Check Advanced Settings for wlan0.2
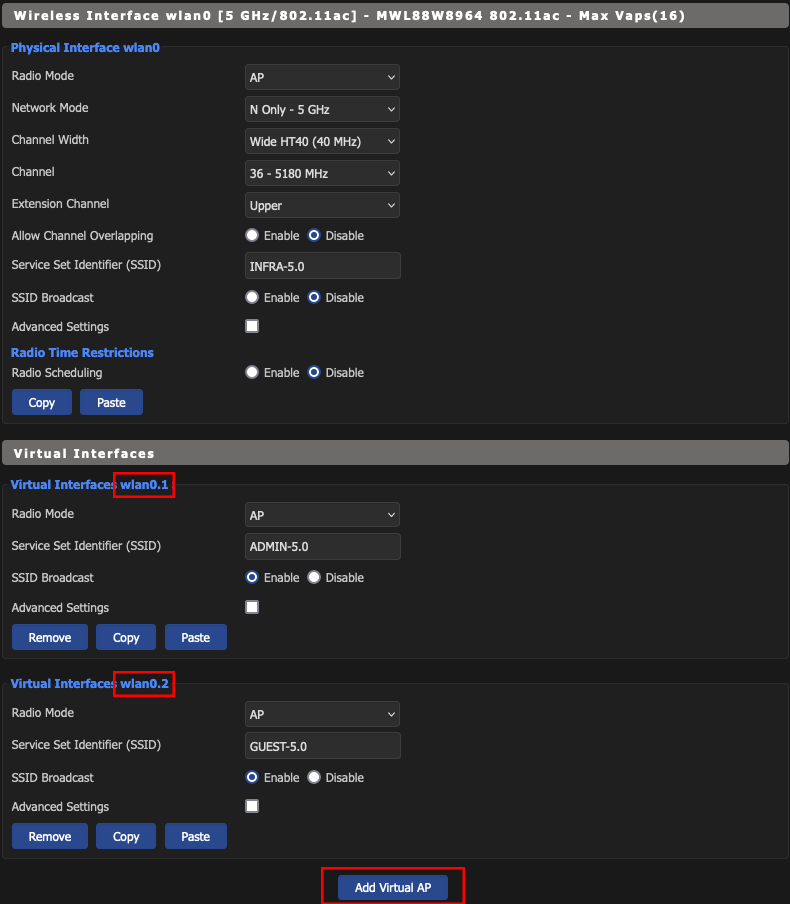Viewport: 790px width, 904px height. [x=252, y=806]
